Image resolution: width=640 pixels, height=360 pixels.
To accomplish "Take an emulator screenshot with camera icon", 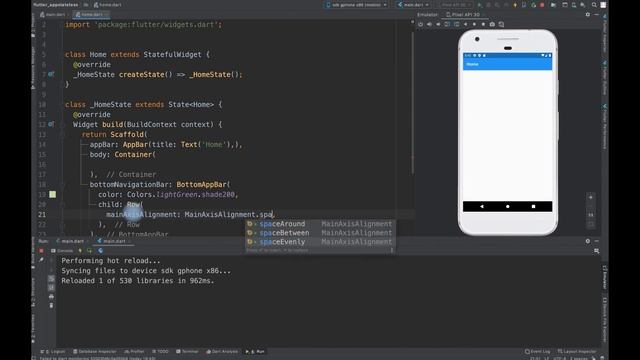I will (492, 24).
